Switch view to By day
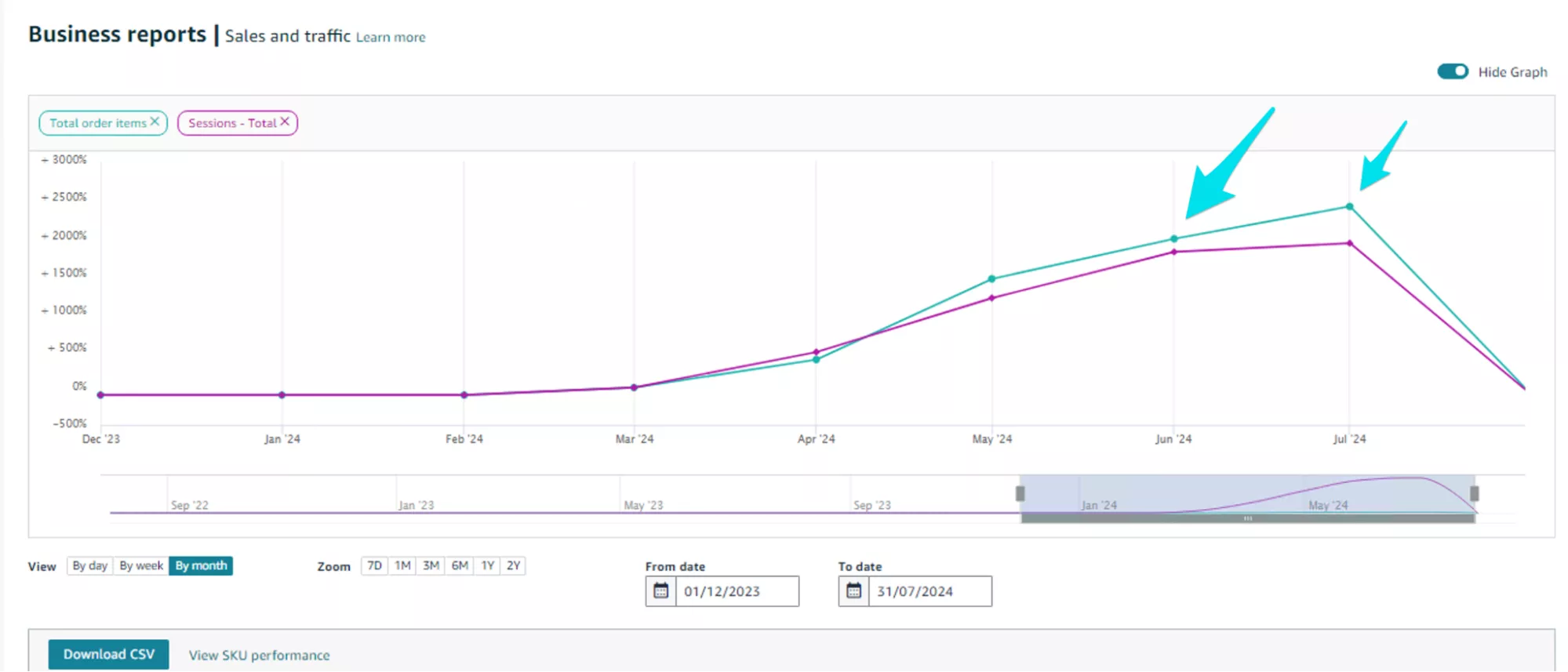Image resolution: width=1568 pixels, height=672 pixels. [89, 565]
